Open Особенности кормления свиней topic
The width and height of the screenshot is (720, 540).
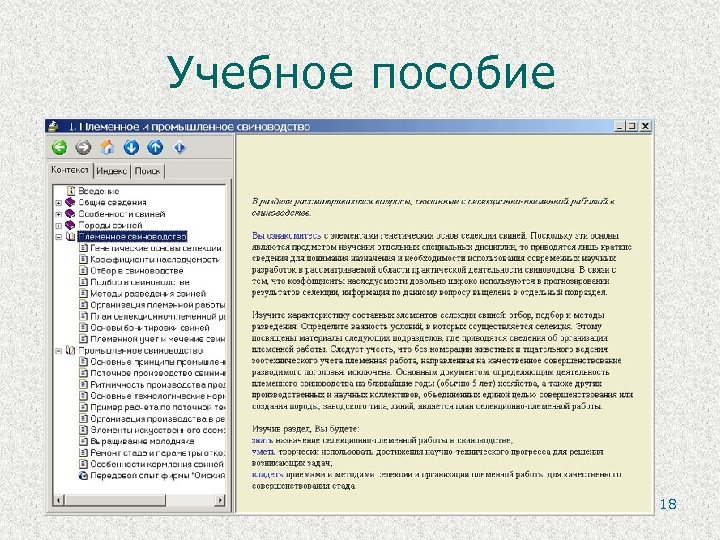(157, 464)
